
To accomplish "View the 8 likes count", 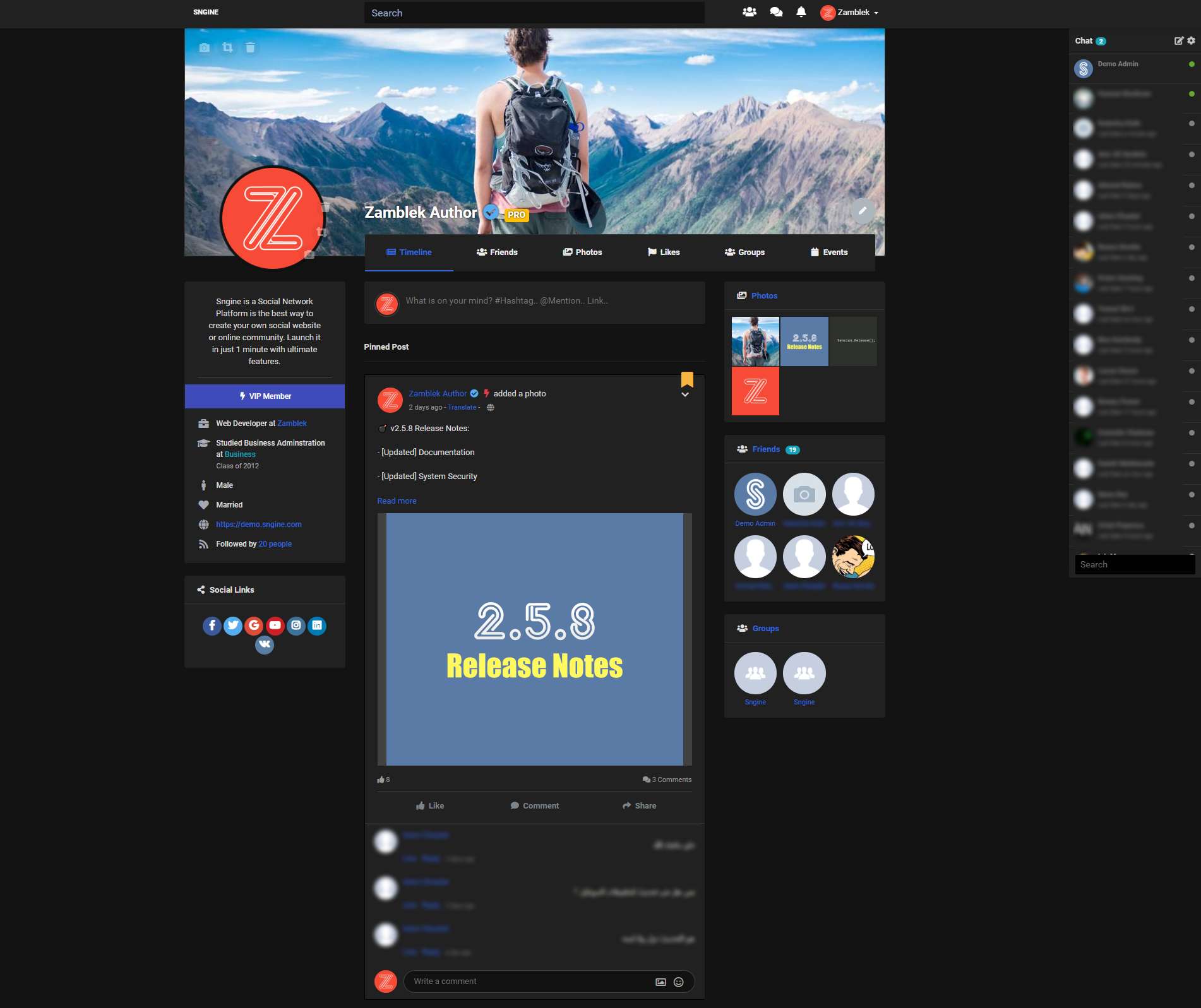I will tap(383, 780).
